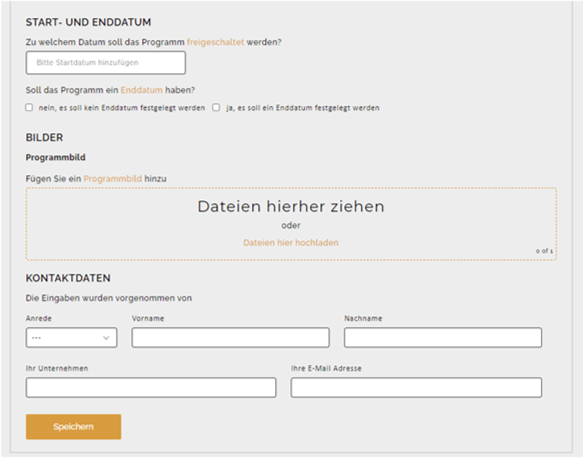The height and width of the screenshot is (459, 583).
Task: Check the 'ja, ein Enddatum festgelegt' checkbox
Action: (216, 107)
